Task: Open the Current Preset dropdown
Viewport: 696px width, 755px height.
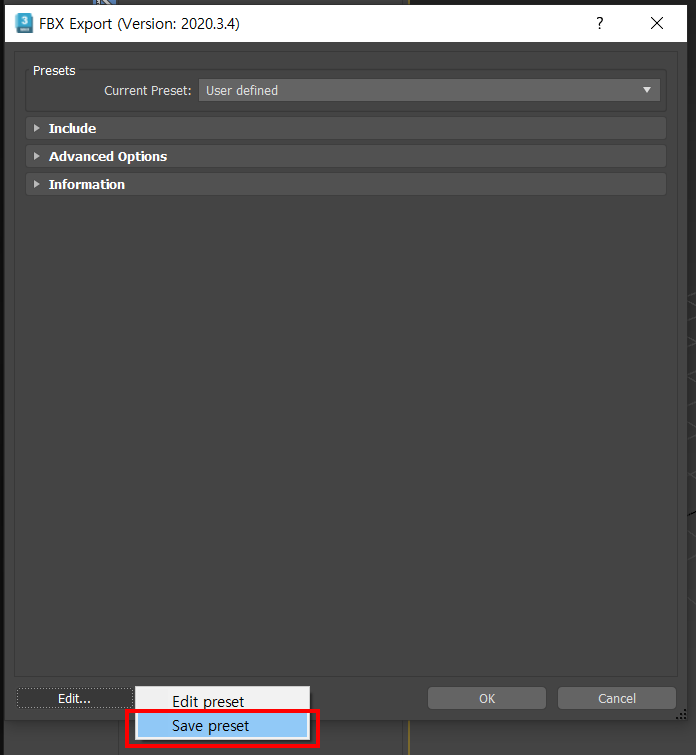Action: [x=429, y=91]
